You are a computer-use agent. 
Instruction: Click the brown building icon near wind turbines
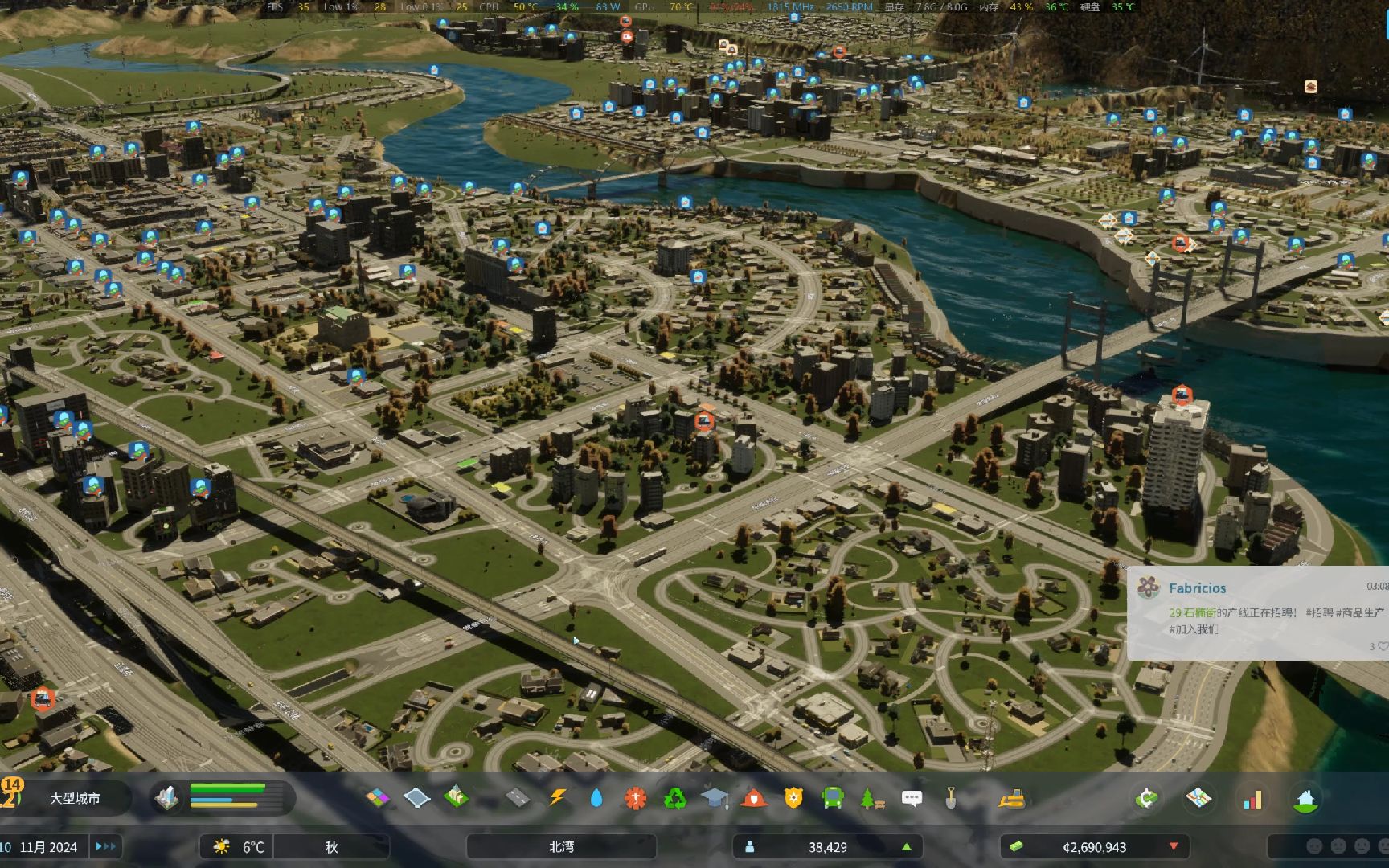click(x=1310, y=86)
